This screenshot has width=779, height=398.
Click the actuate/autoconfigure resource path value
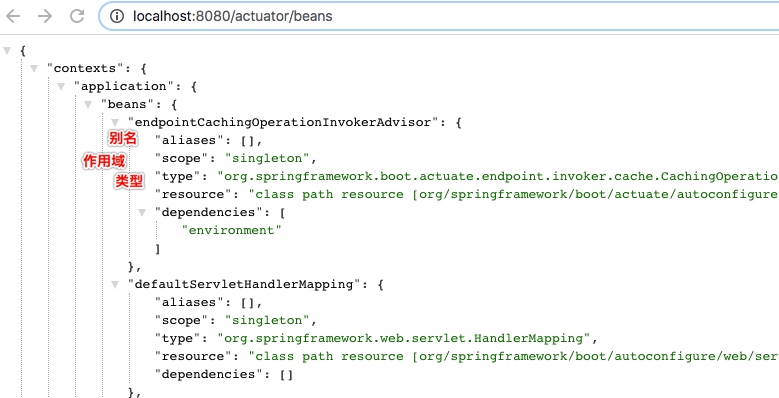tap(514, 194)
